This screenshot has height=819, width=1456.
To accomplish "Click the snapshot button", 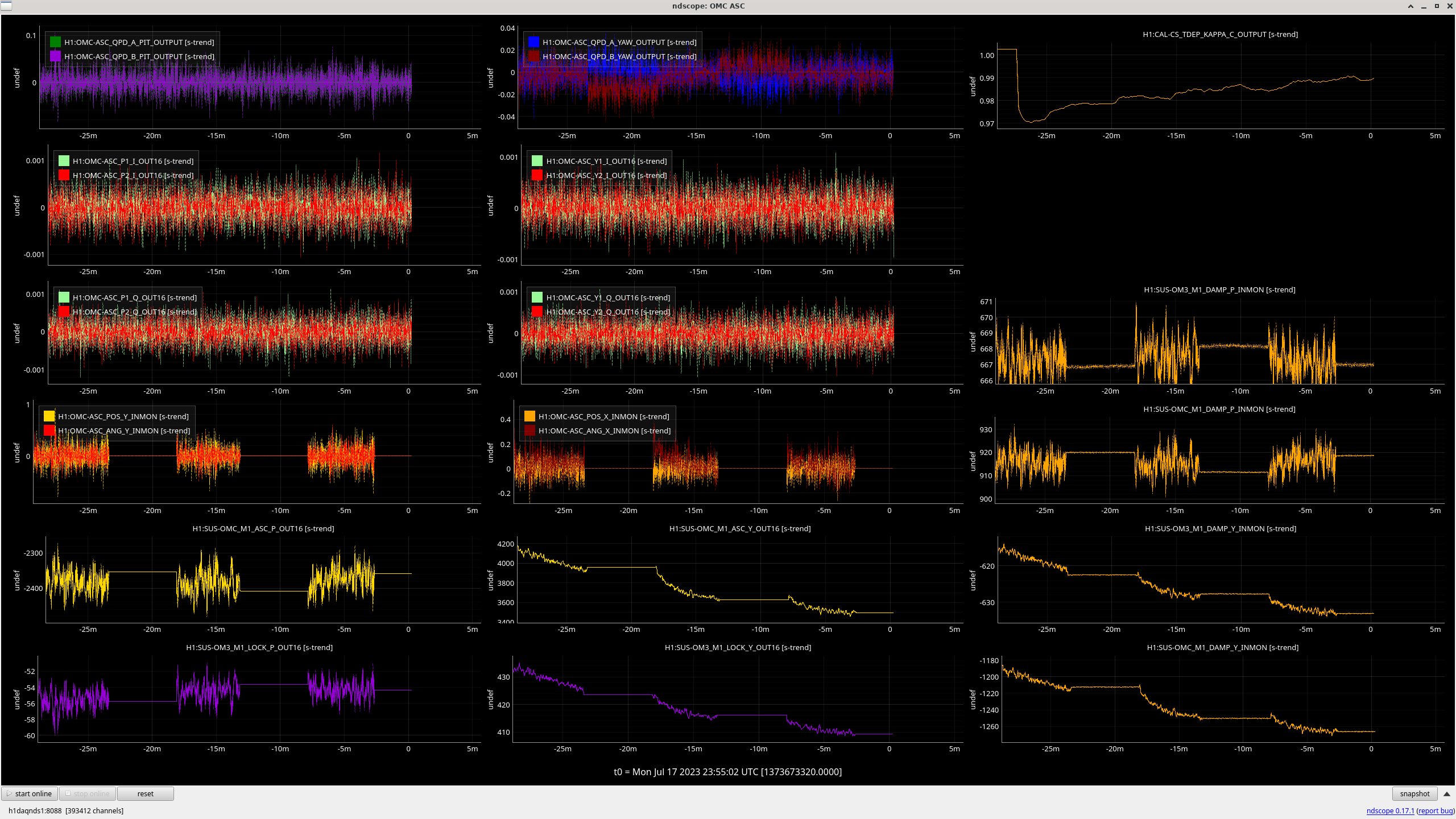I will pyautogui.click(x=1414, y=793).
